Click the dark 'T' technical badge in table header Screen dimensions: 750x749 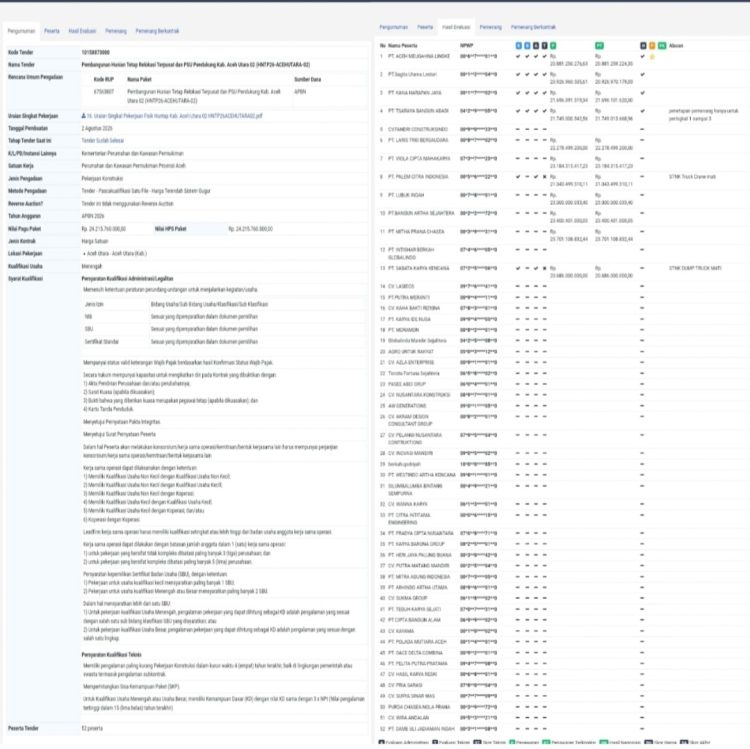544,46
